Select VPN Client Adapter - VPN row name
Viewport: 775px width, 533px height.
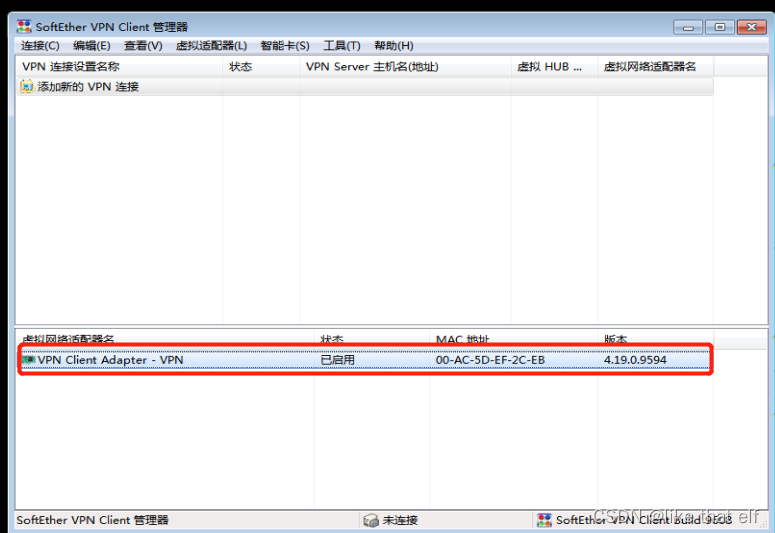click(x=110, y=359)
